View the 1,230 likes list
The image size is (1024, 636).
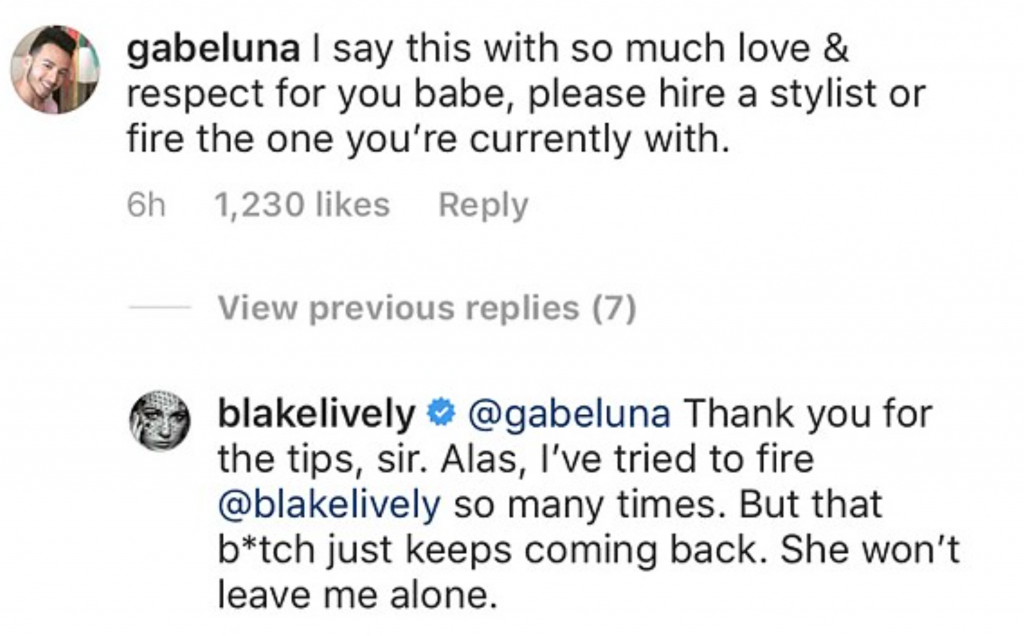click(x=302, y=206)
